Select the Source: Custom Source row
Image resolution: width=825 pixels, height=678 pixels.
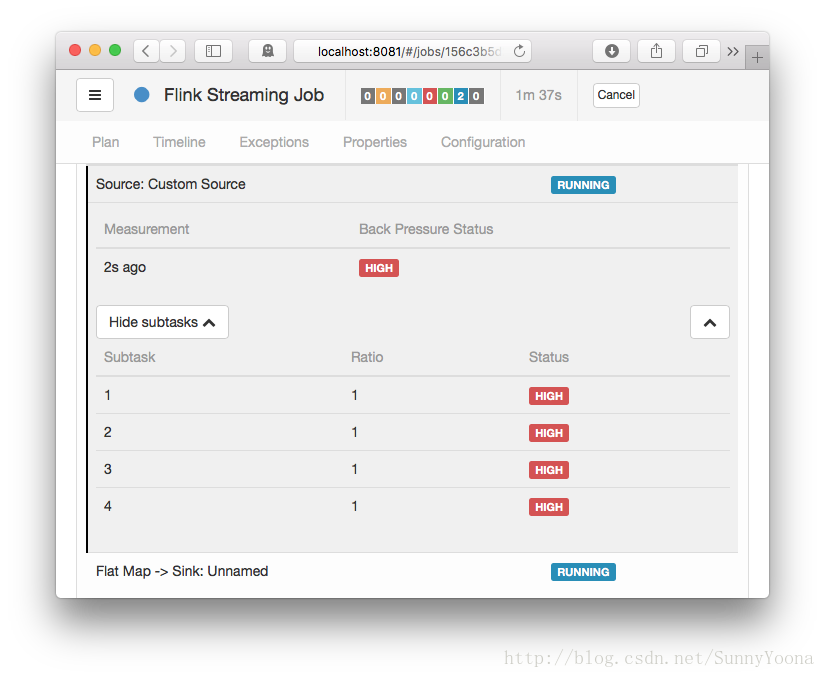(413, 184)
